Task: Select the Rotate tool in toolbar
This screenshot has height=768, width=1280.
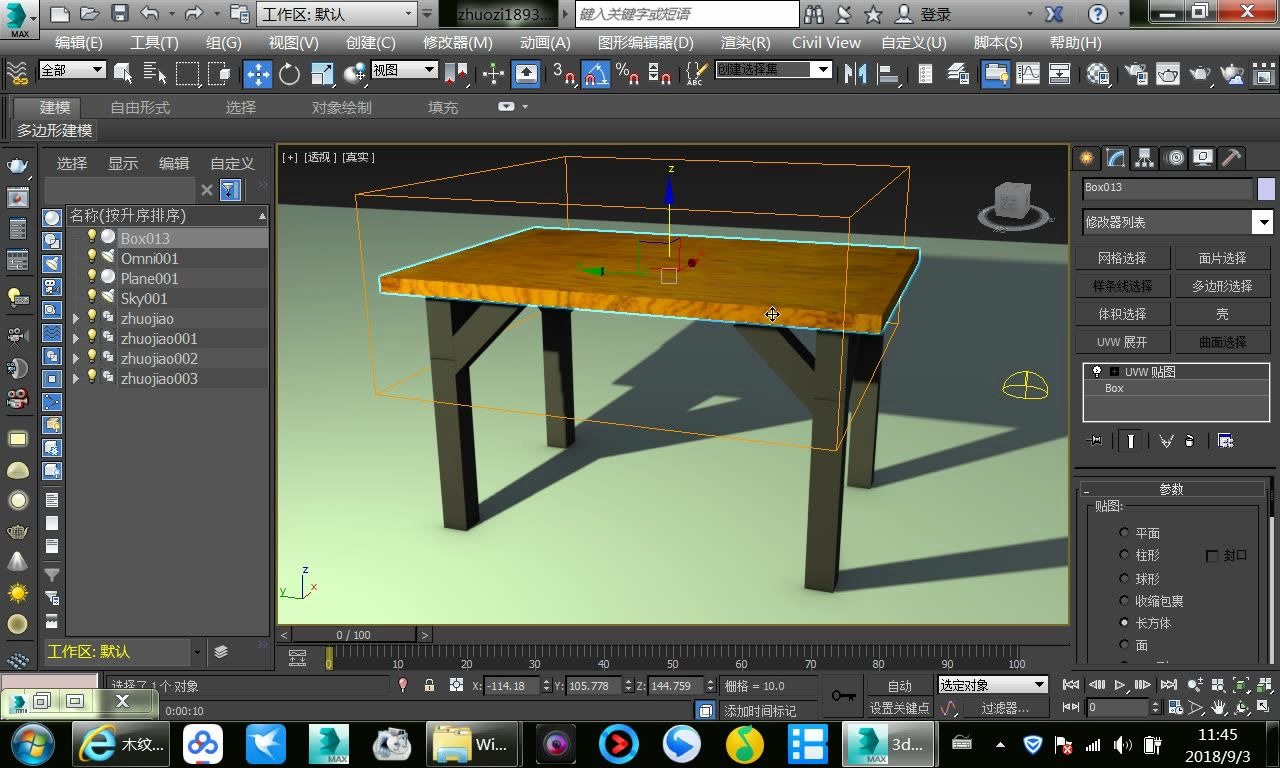Action: pyautogui.click(x=290, y=74)
